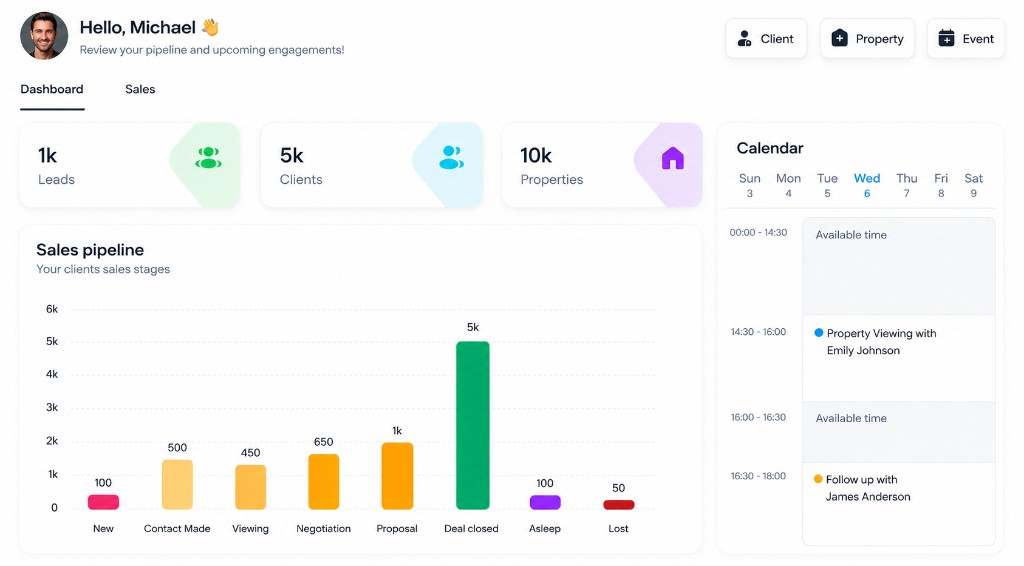
Task: Click the 'Hello, Michael' greeting text
Action: tap(138, 27)
